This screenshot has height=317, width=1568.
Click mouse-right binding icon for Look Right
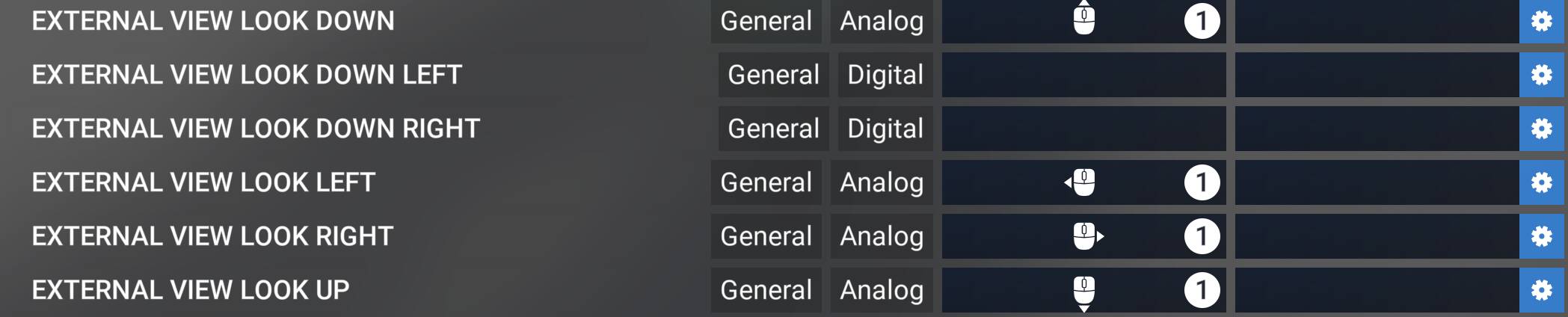(1086, 236)
